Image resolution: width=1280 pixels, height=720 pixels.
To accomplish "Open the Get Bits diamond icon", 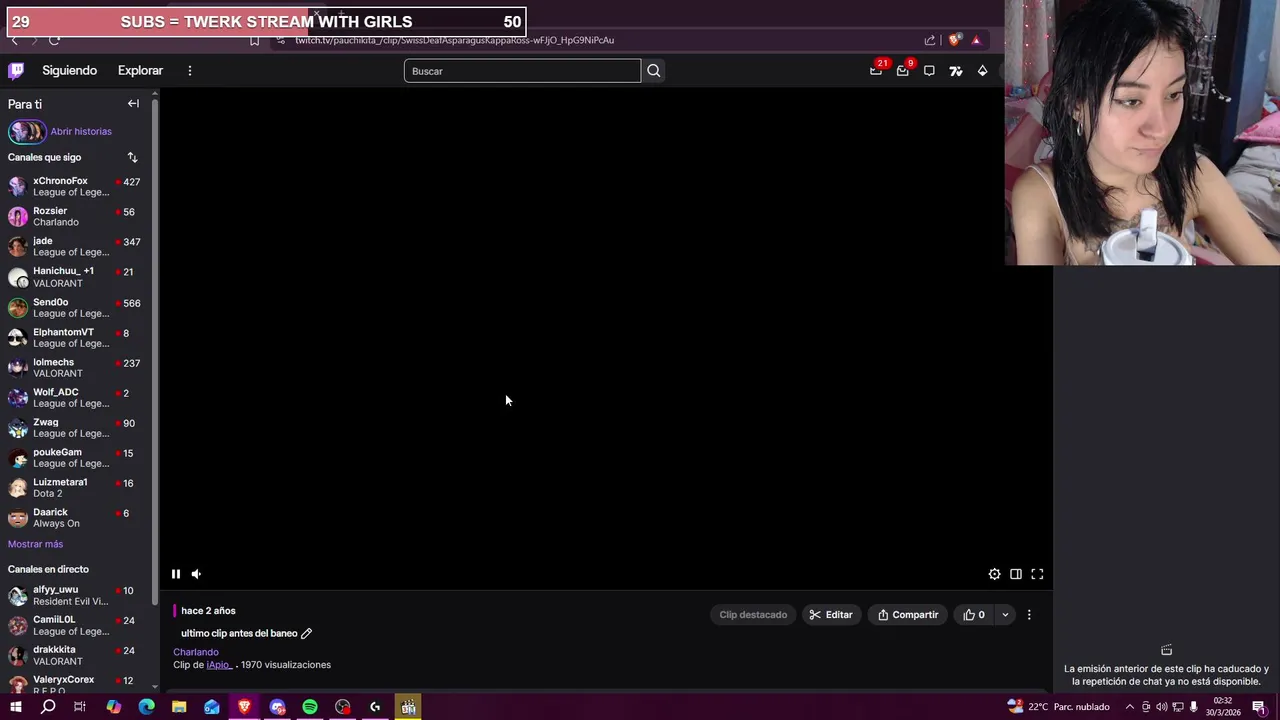I will (x=982, y=71).
